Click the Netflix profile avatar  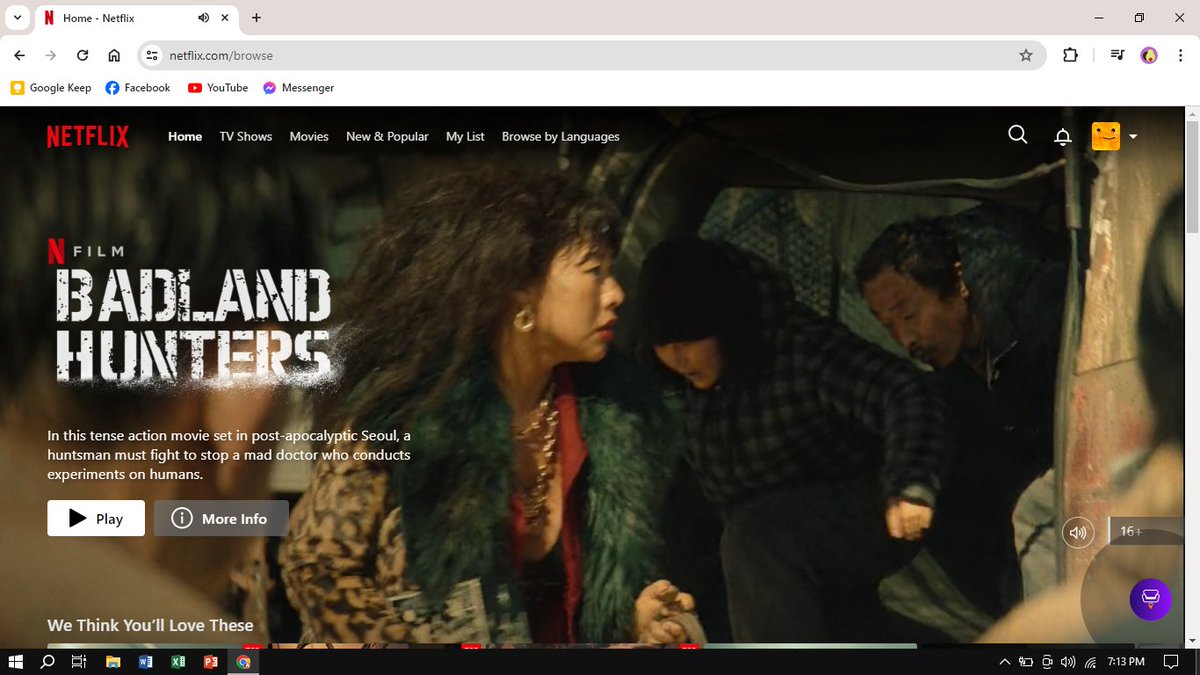tap(1105, 136)
